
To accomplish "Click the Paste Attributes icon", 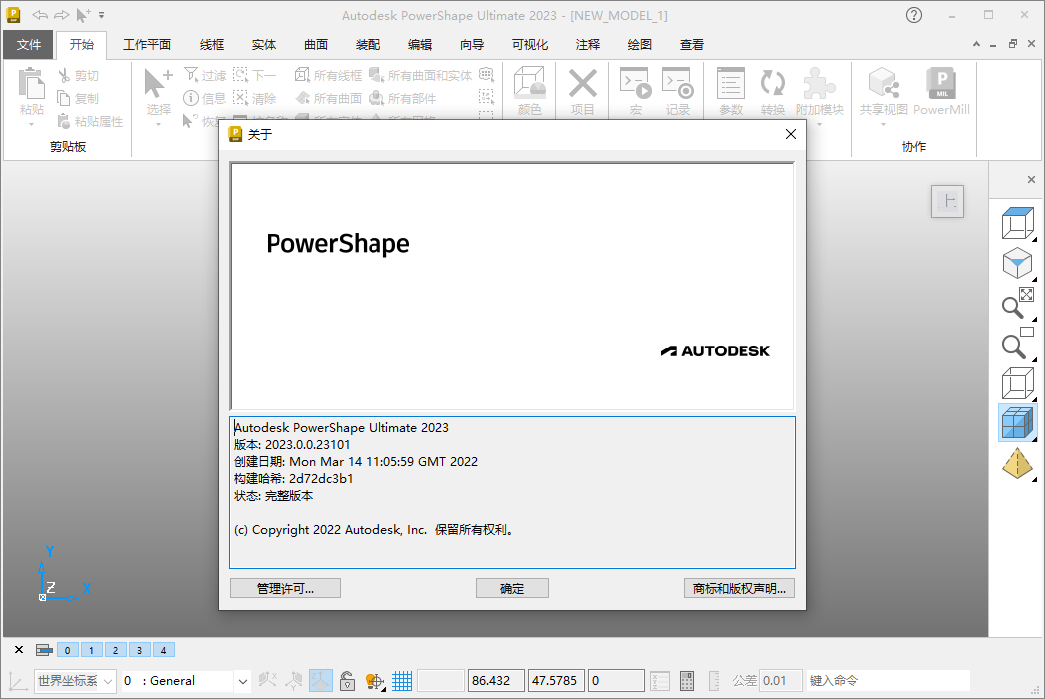I will tap(64, 121).
